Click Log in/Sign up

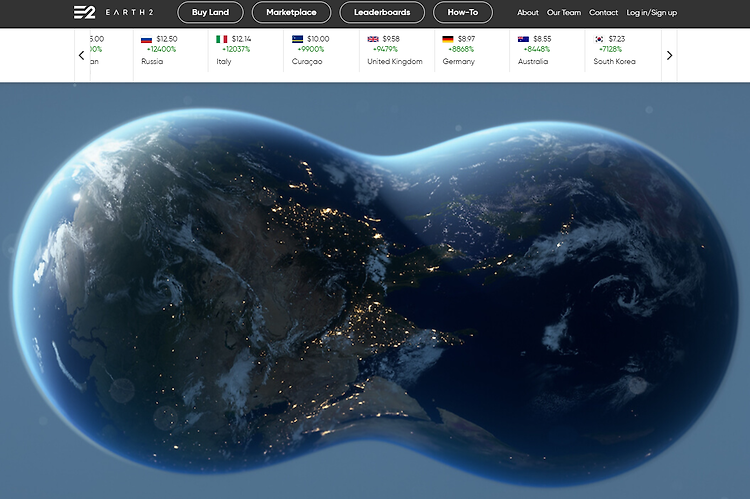tap(651, 12)
